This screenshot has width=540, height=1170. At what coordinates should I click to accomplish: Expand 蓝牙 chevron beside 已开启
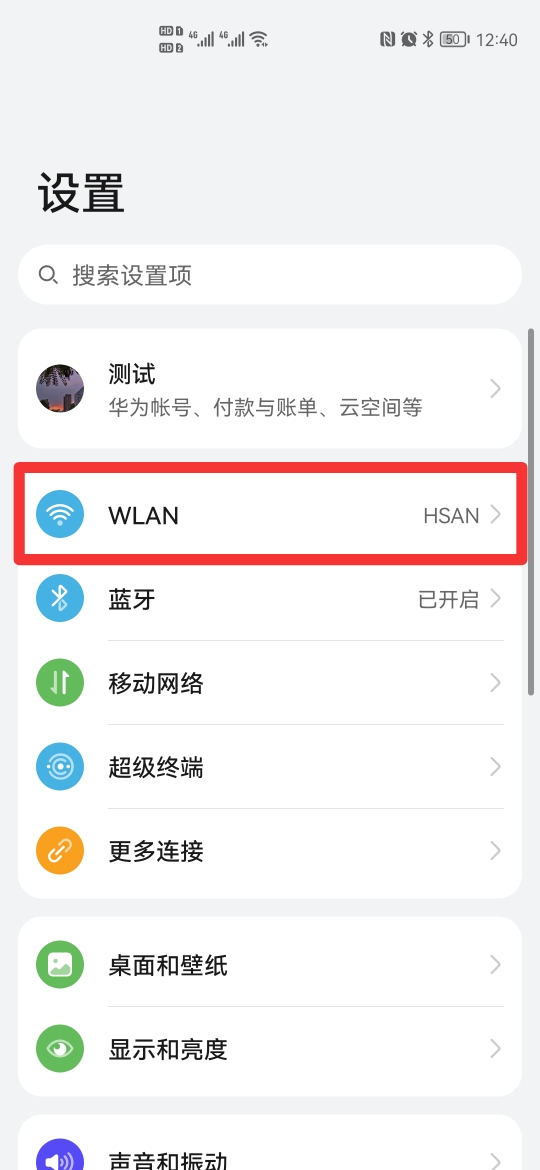coord(495,598)
